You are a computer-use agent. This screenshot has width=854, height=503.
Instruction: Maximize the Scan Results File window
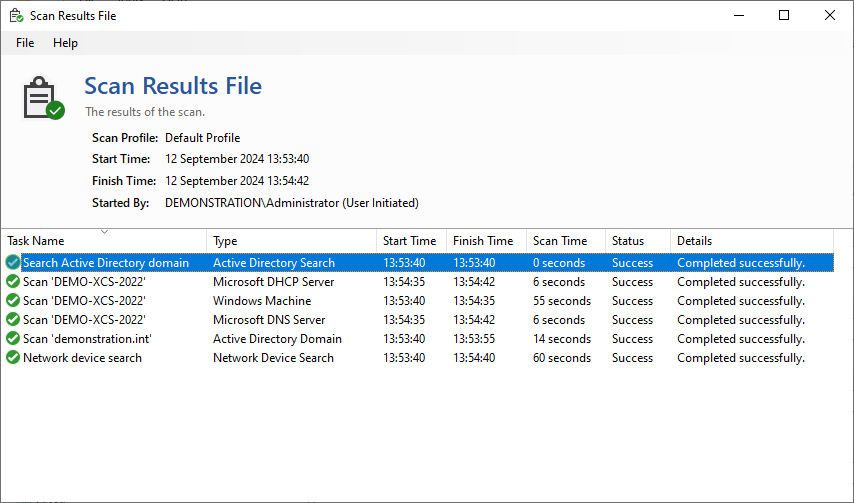coord(784,15)
